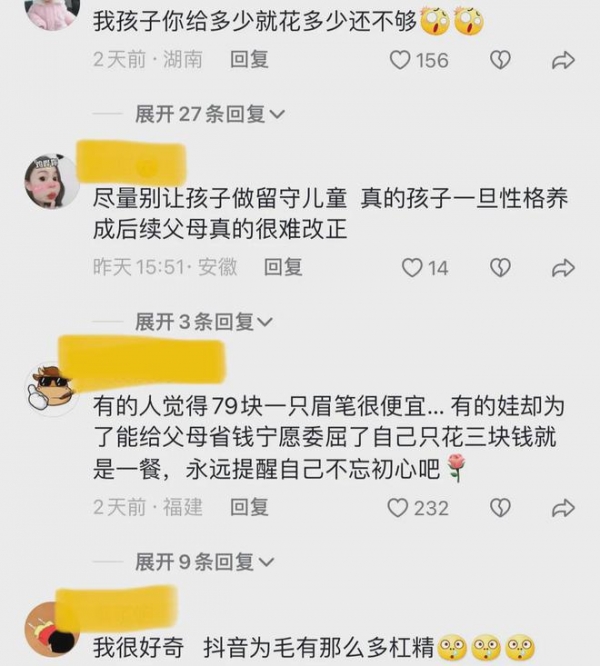This screenshot has height=666, width=600.
Task: Expand 展开27条回复 replies
Action: click(x=210, y=114)
